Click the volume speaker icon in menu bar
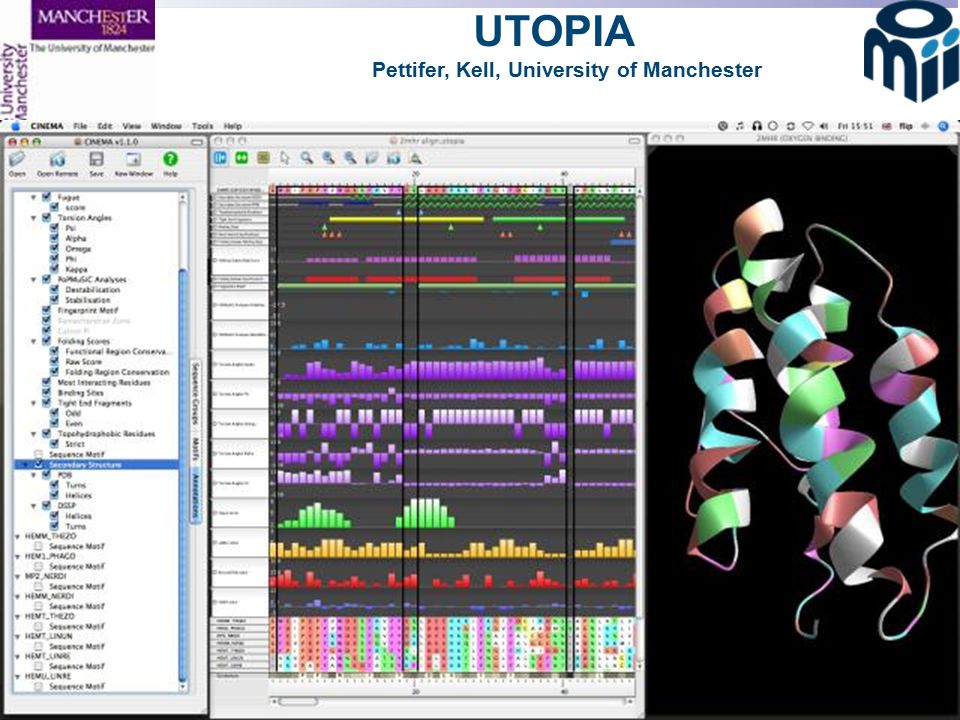Viewport: 960px width, 720px height. [823, 126]
